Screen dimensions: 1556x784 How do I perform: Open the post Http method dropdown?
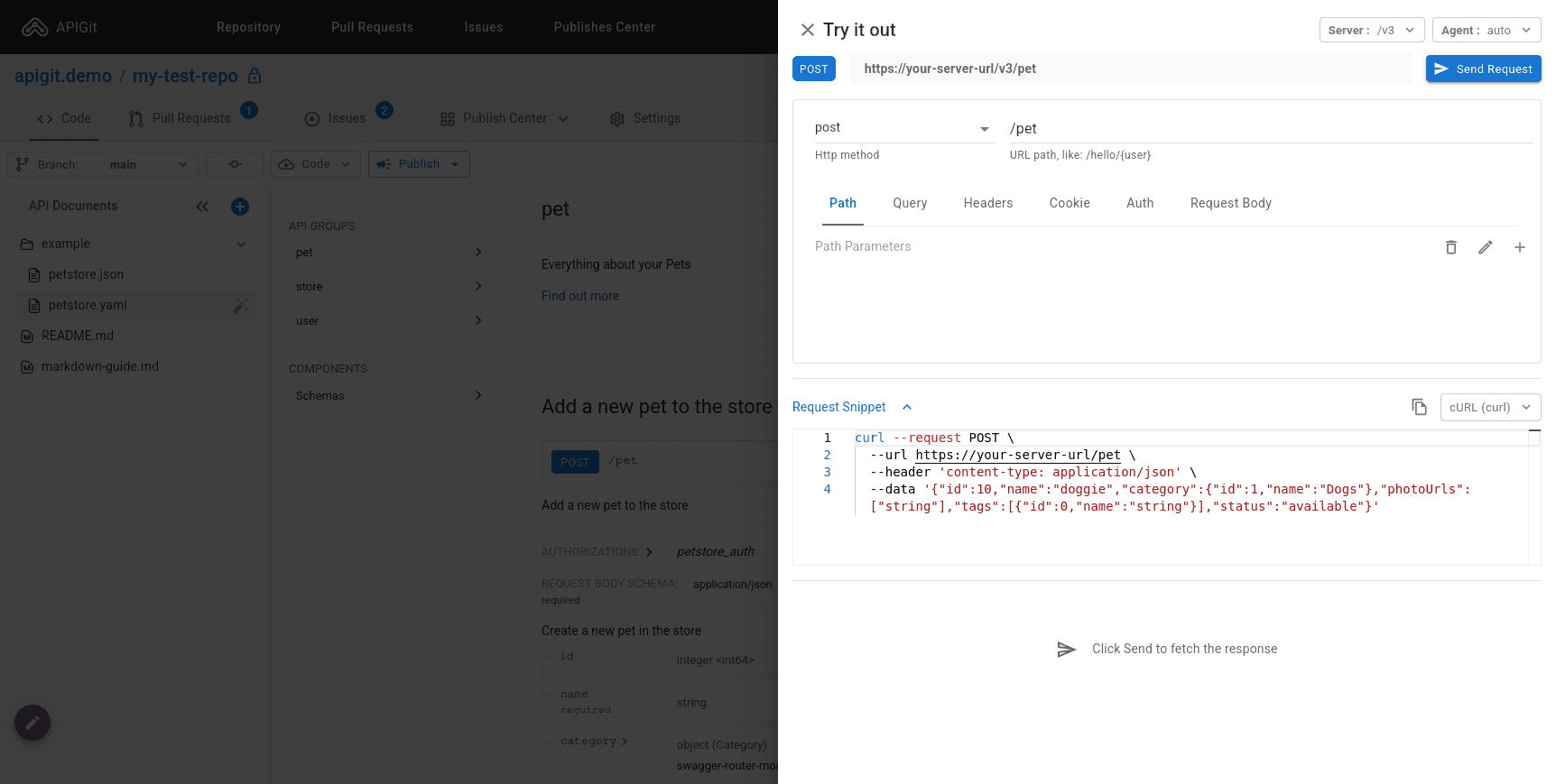[903, 128]
